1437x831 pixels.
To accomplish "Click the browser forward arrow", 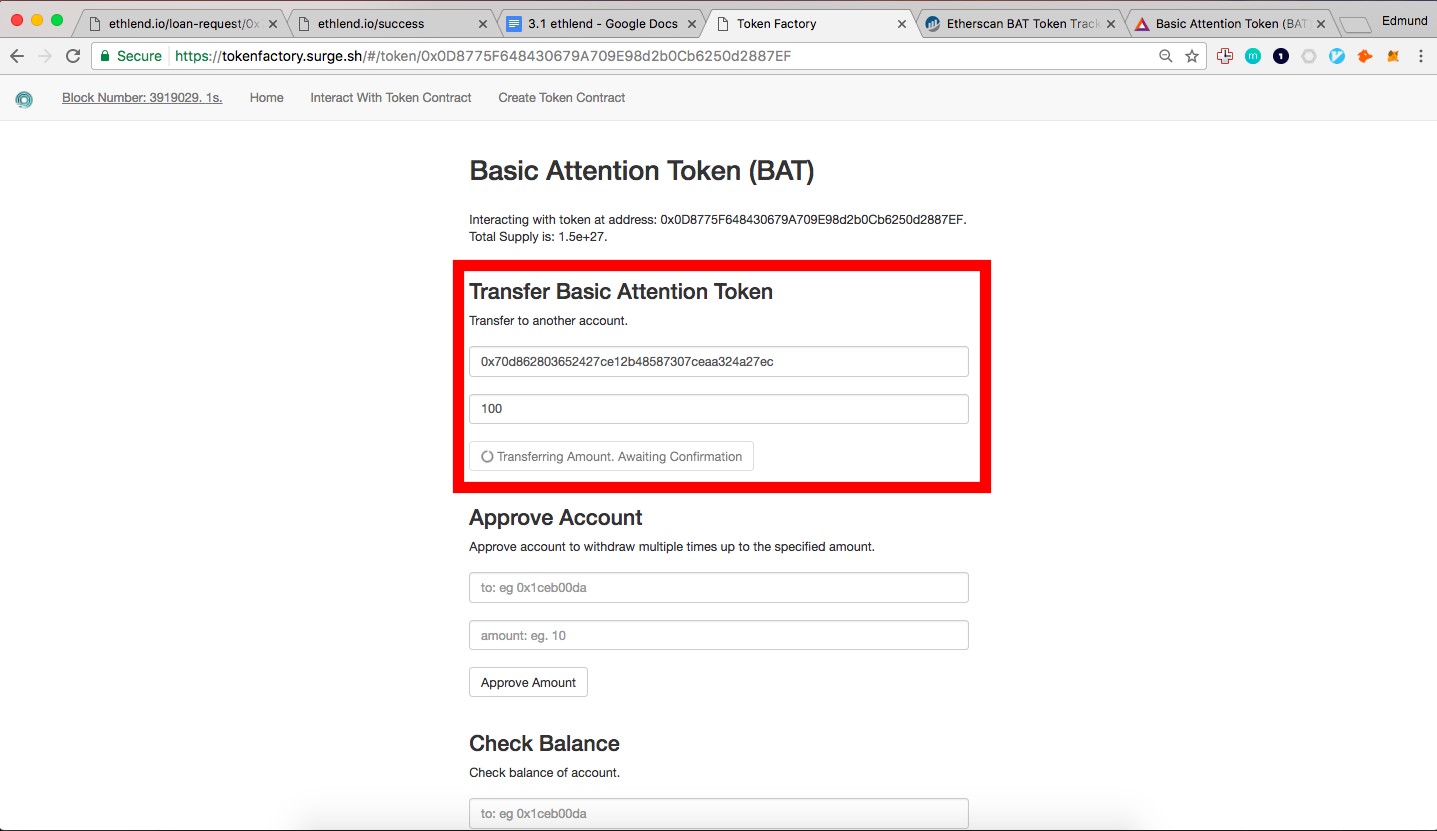I will click(44, 56).
